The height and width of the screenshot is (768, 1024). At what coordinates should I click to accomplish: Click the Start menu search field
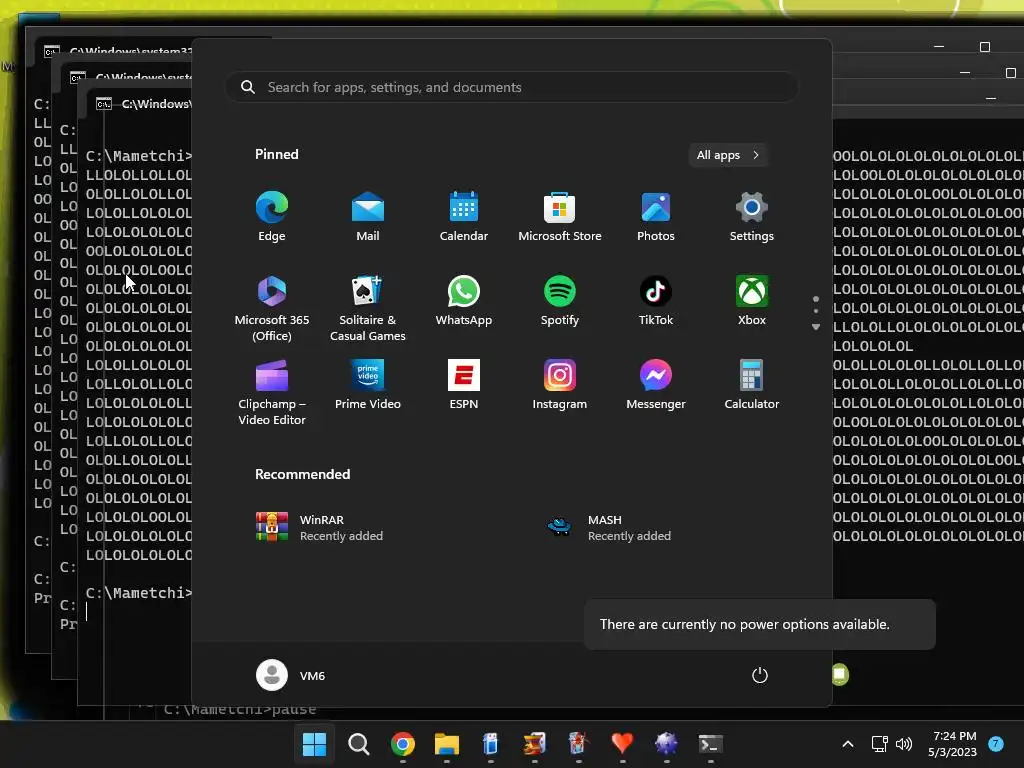[x=512, y=87]
